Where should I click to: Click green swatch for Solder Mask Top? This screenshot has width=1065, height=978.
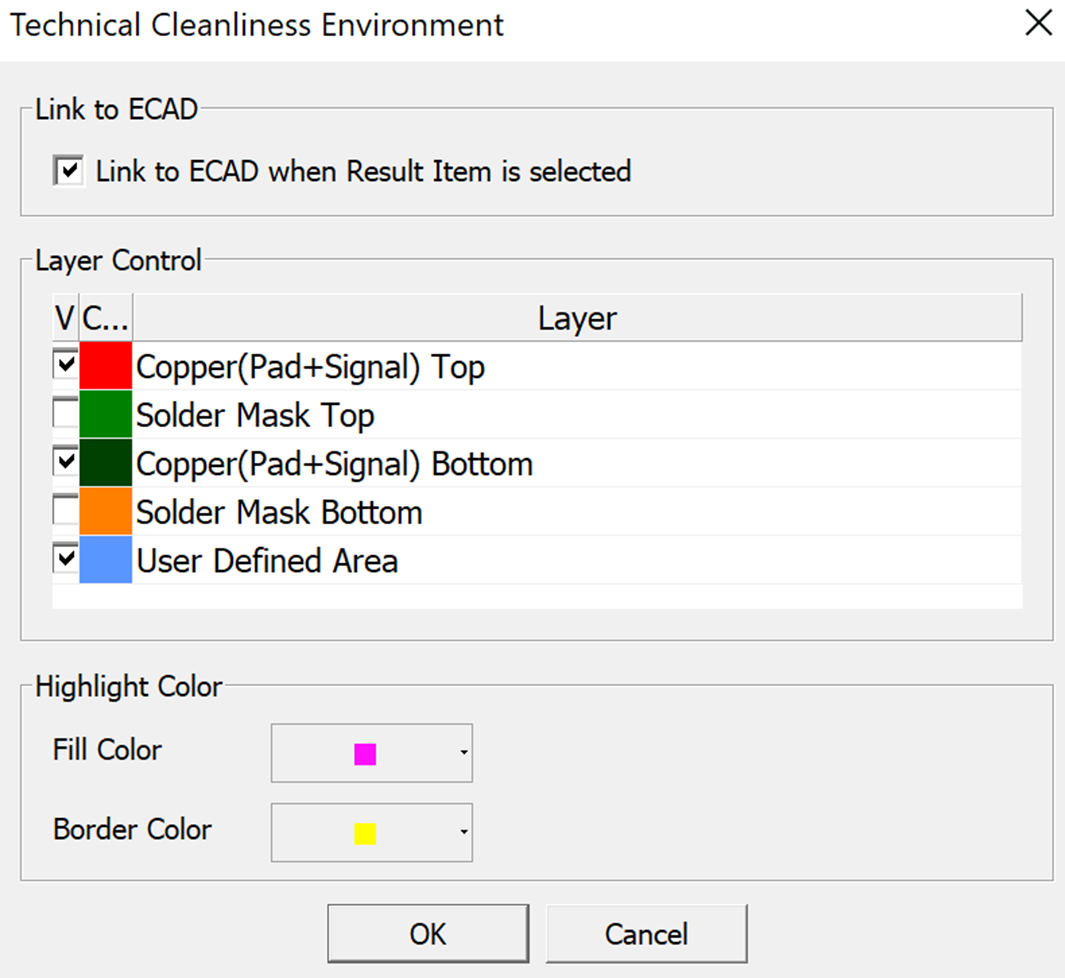(x=106, y=414)
